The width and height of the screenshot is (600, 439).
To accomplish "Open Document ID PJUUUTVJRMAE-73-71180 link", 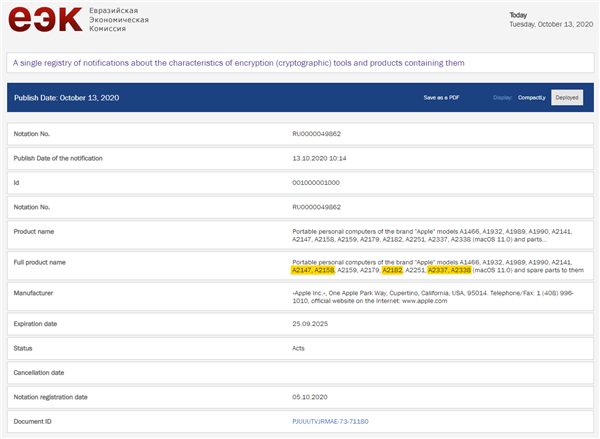I will coord(330,422).
